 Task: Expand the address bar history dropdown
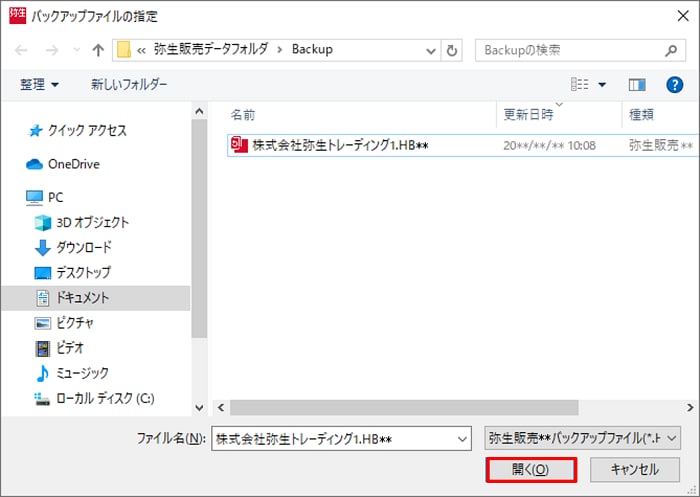[x=431, y=50]
